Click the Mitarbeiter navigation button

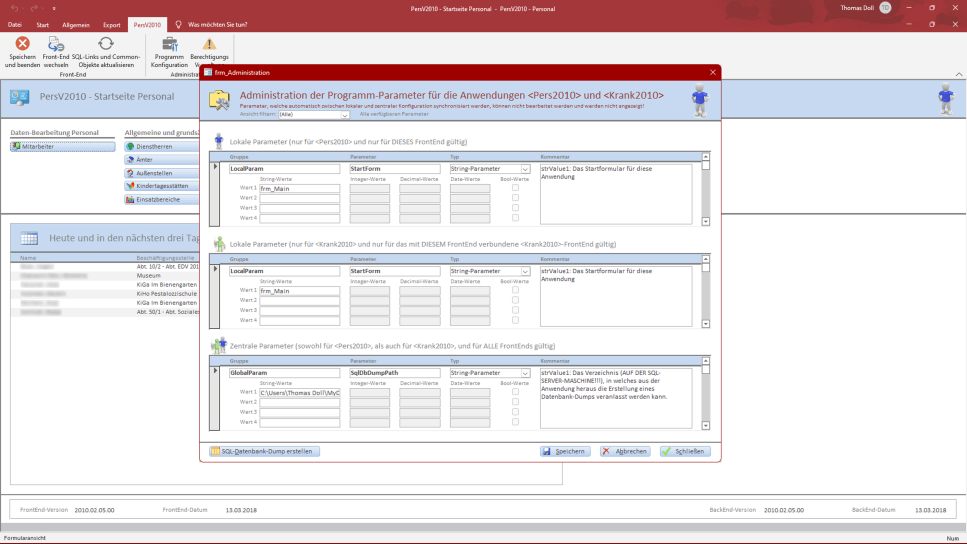(62, 147)
